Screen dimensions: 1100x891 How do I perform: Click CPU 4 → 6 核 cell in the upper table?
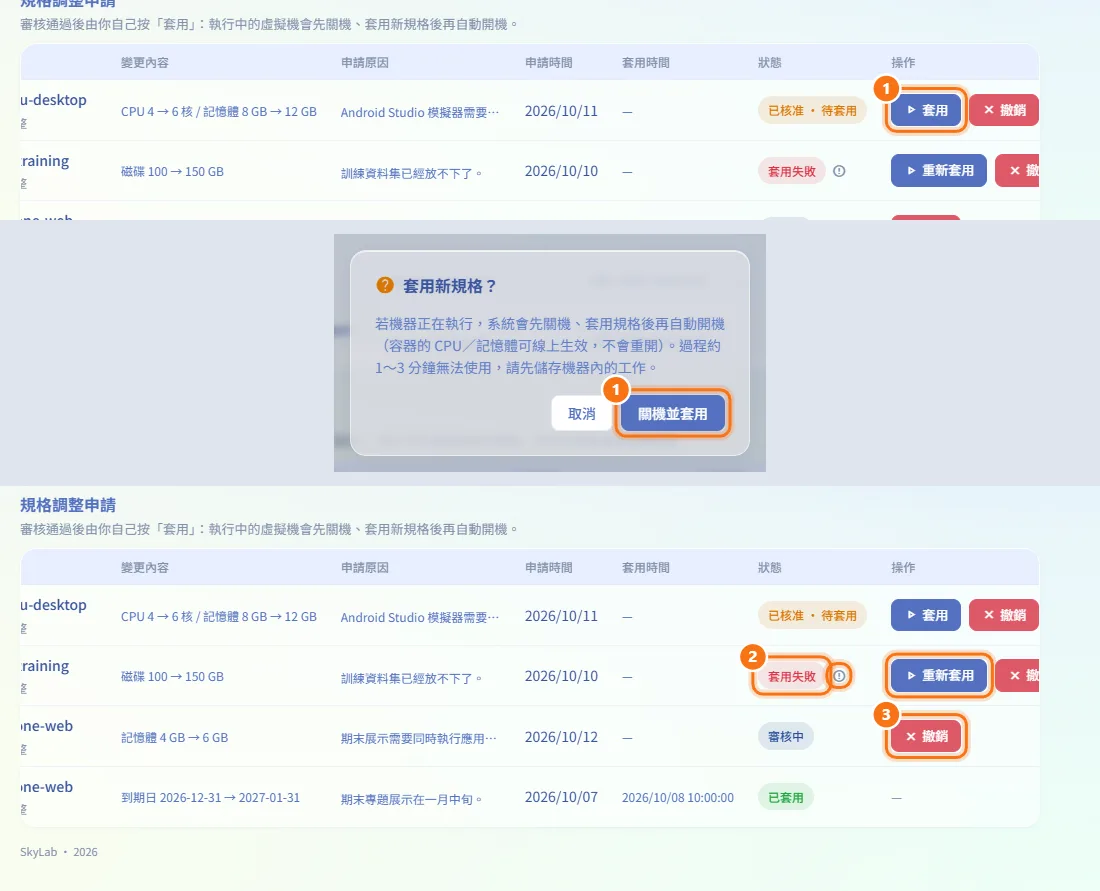pyautogui.click(x=219, y=112)
